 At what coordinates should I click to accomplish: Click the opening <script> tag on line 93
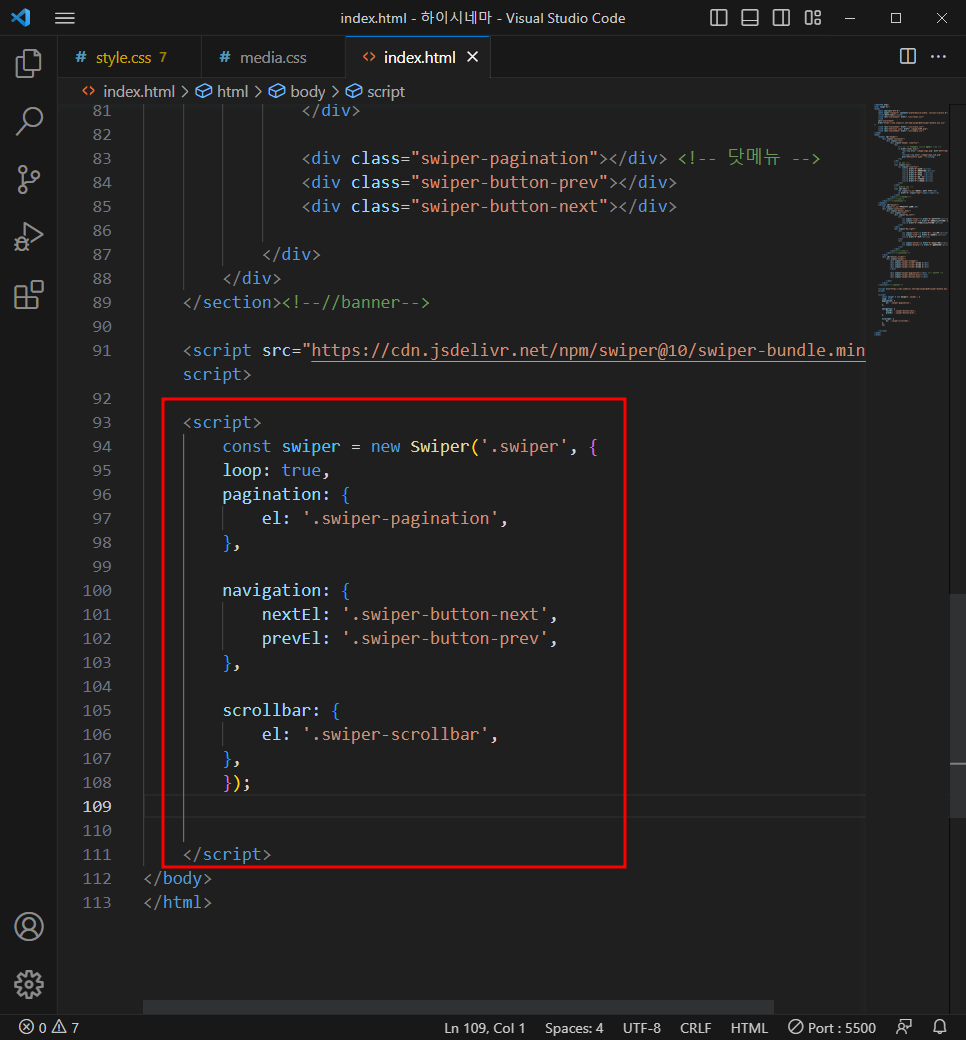(x=222, y=422)
